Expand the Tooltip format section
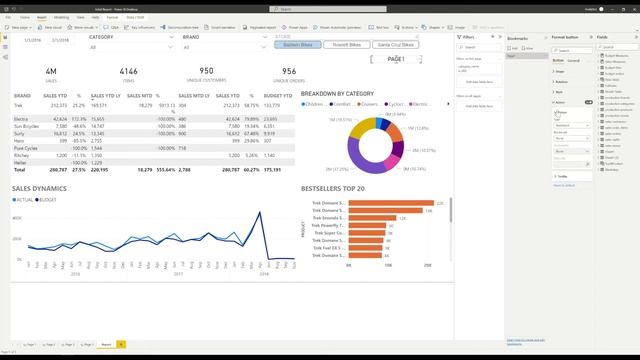 tap(562, 176)
